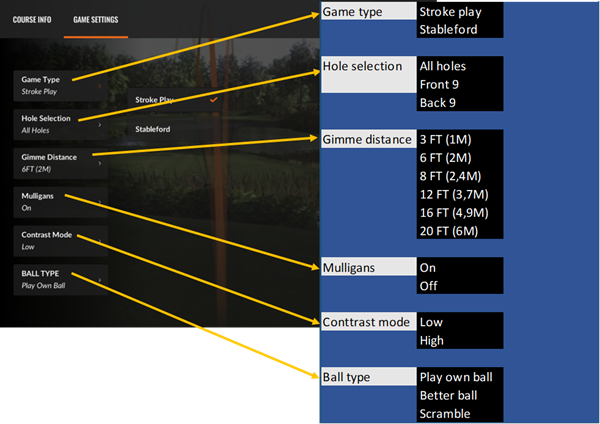Click the All Holes value text
This screenshot has width=600, height=424.
point(38,130)
